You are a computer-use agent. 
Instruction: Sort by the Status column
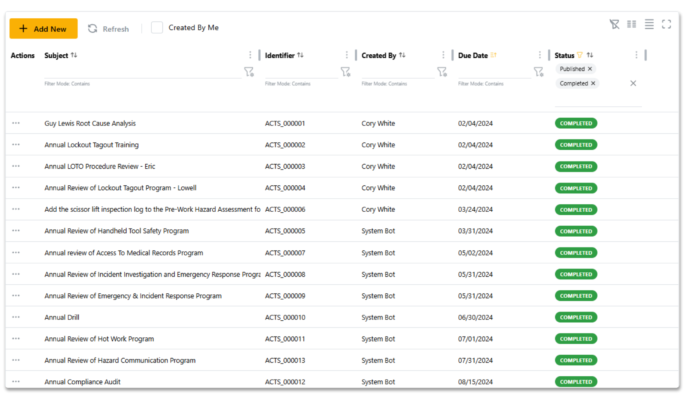tap(590, 55)
